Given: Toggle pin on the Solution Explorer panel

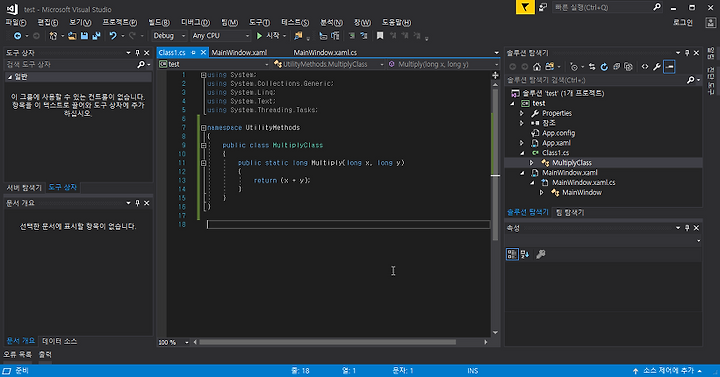Looking at the screenshot, I should coord(687,53).
